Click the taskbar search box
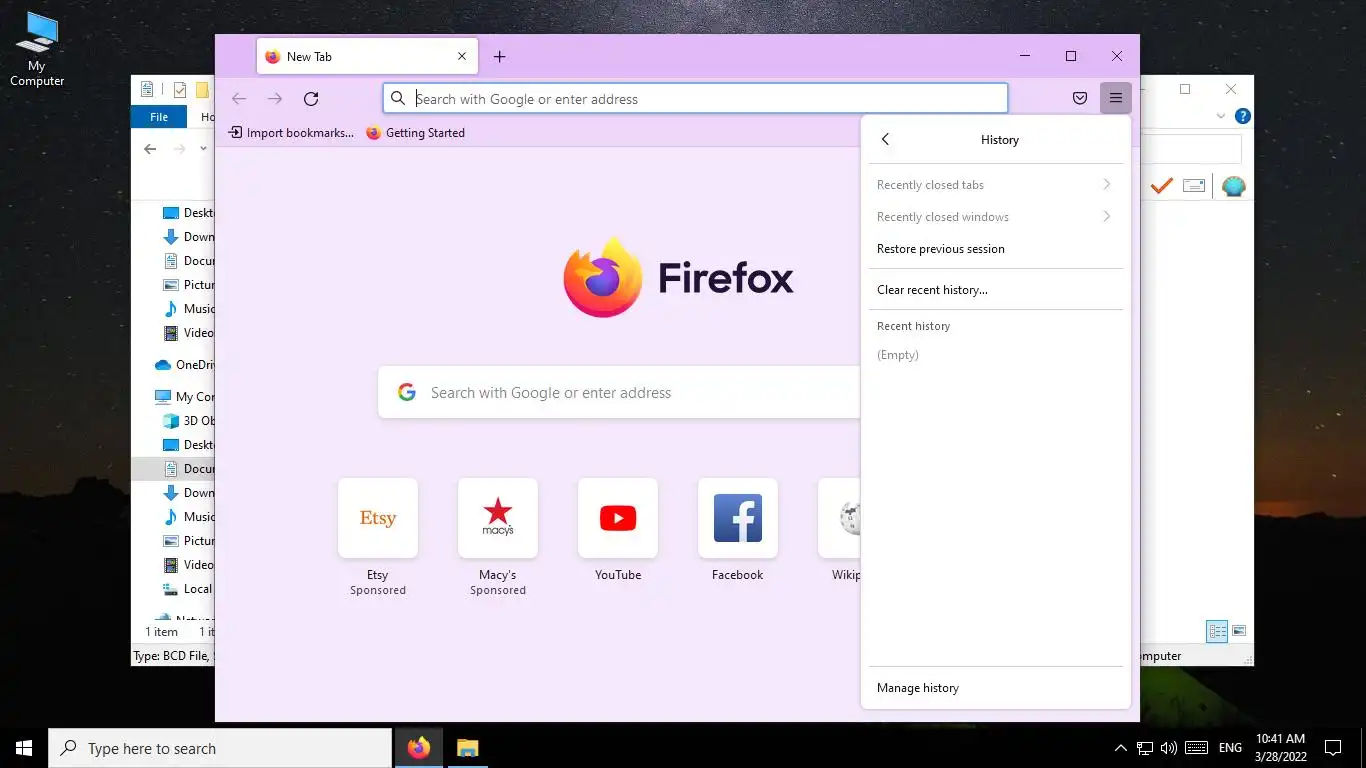1366x768 pixels. pos(220,748)
